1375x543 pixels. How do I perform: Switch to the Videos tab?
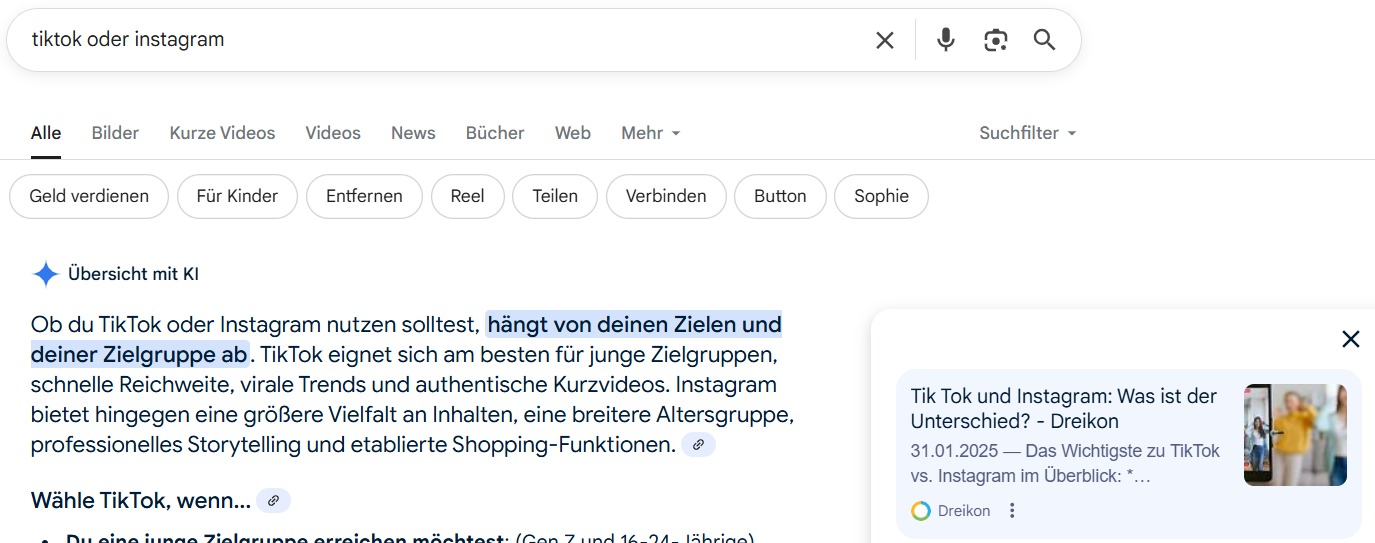[x=333, y=133]
